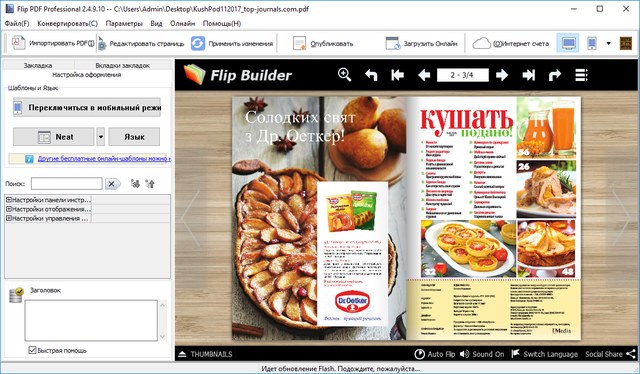Expand Настройки отображения… tree node
This screenshot has height=374, width=640.
tap(9, 209)
